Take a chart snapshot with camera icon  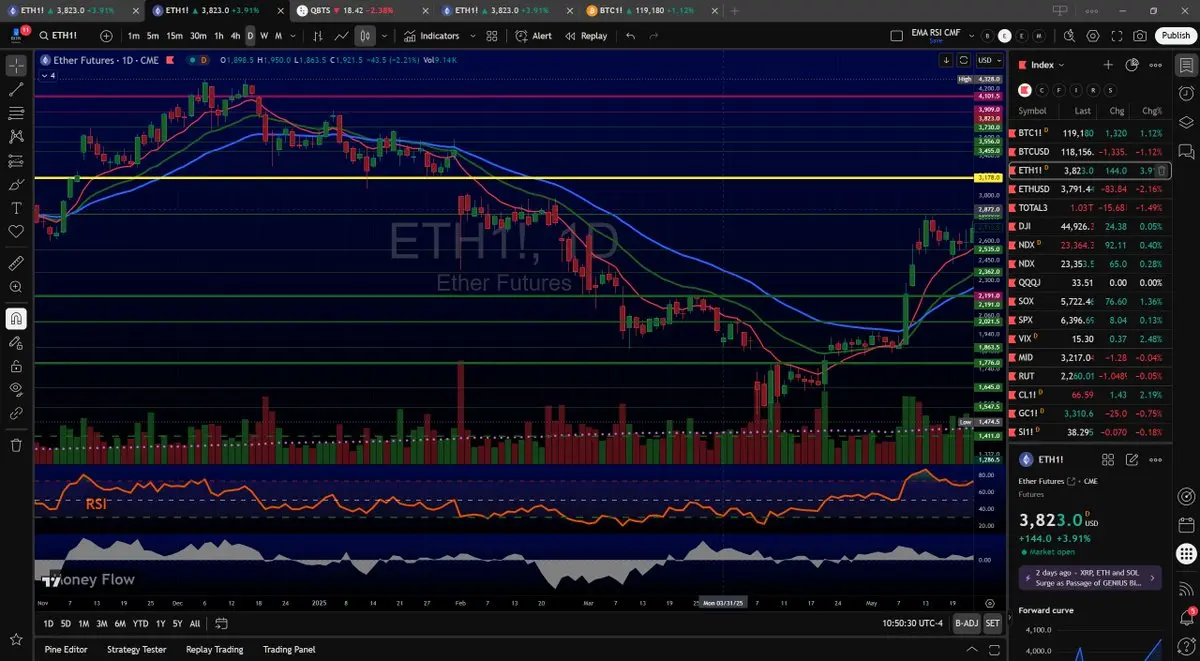1141,36
